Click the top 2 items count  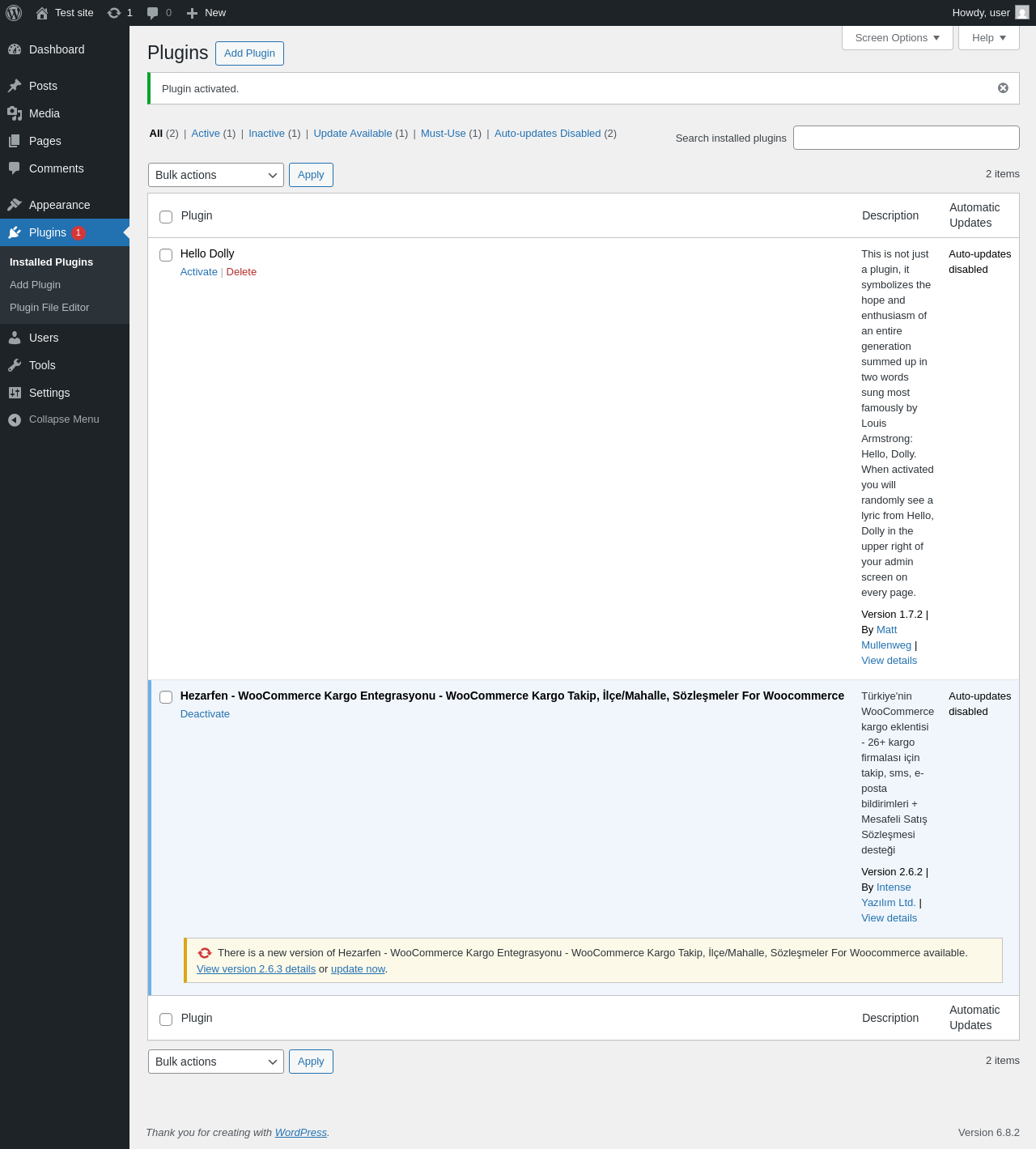1003,174
